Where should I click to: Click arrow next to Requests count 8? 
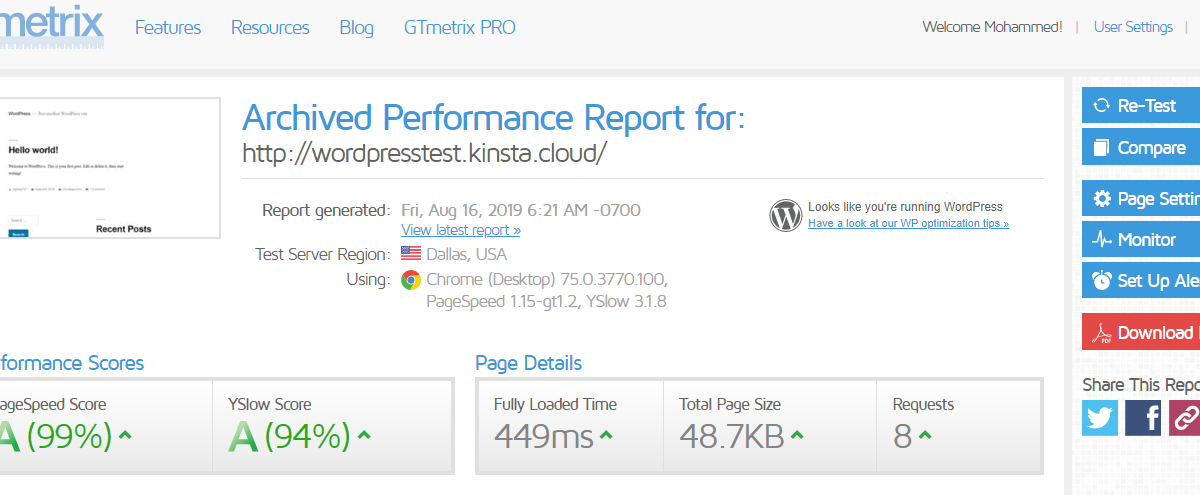[x=925, y=435]
